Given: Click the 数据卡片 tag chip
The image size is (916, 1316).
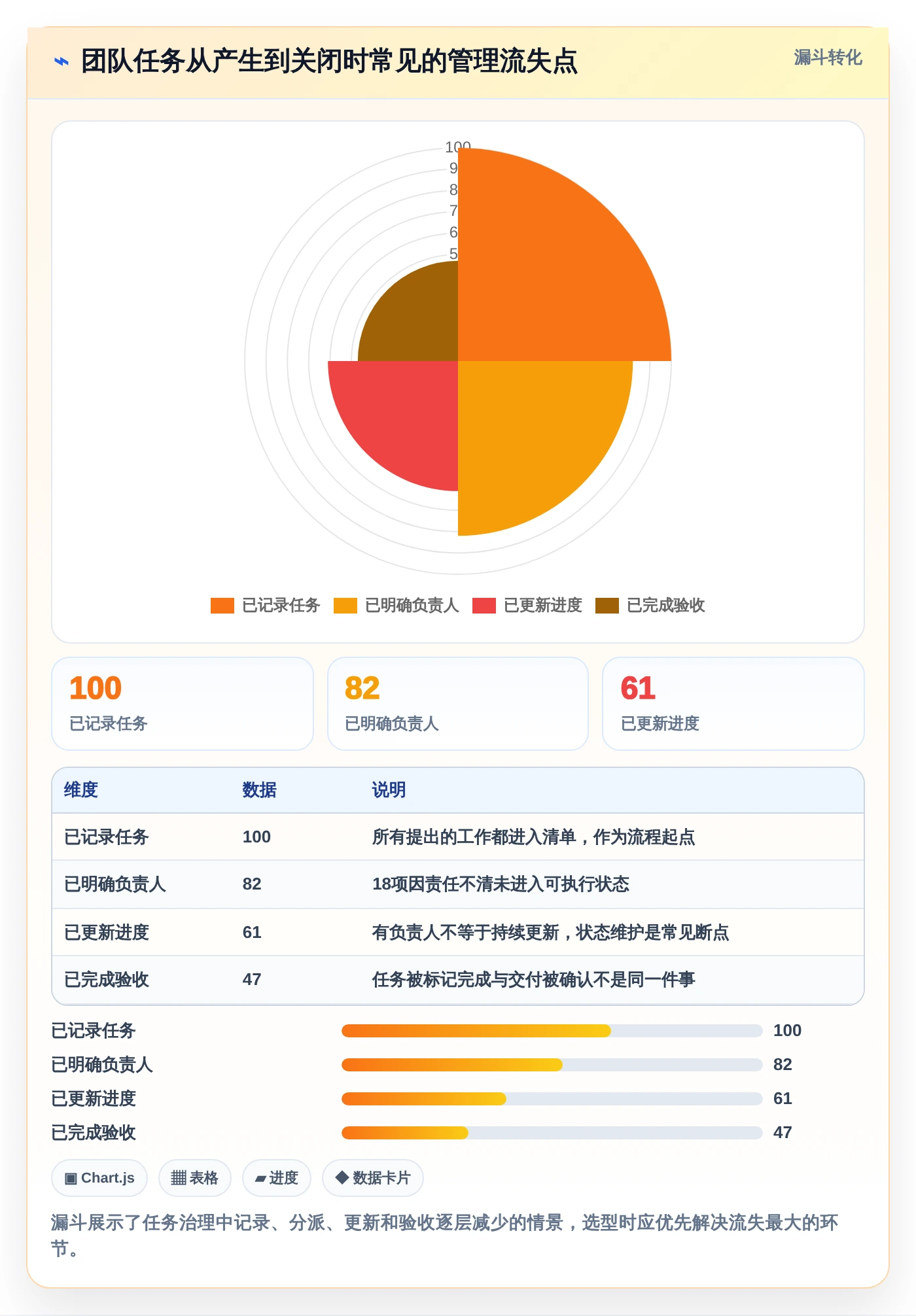Looking at the screenshot, I should pos(373,1178).
